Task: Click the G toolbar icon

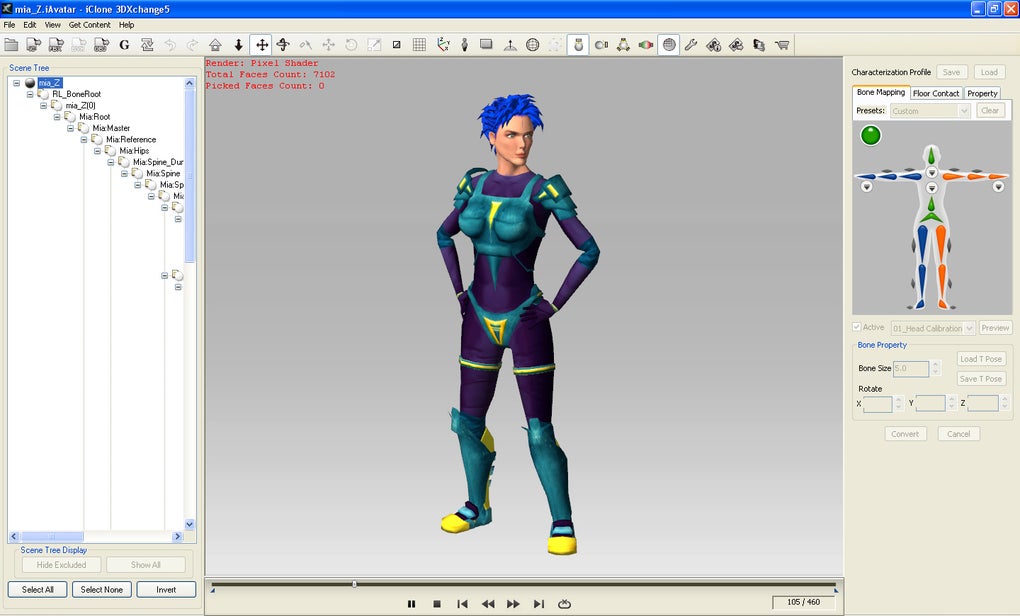Action: pos(124,45)
